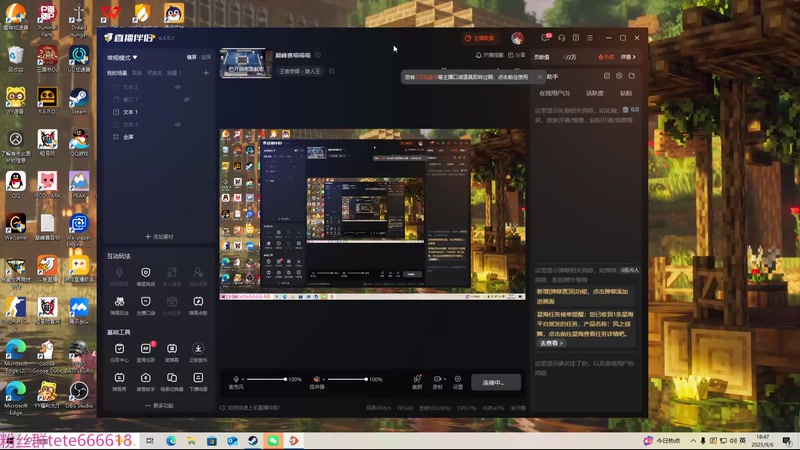The width and height of the screenshot is (800, 450).
Task: Open the 下播鸣谢 tool
Action: tap(198, 381)
